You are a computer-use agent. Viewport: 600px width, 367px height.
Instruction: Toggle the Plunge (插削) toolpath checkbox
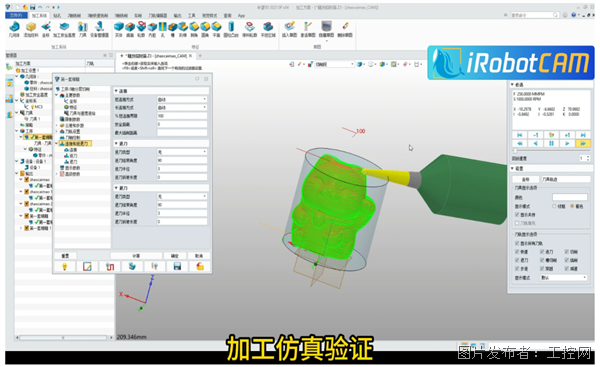click(x=567, y=260)
